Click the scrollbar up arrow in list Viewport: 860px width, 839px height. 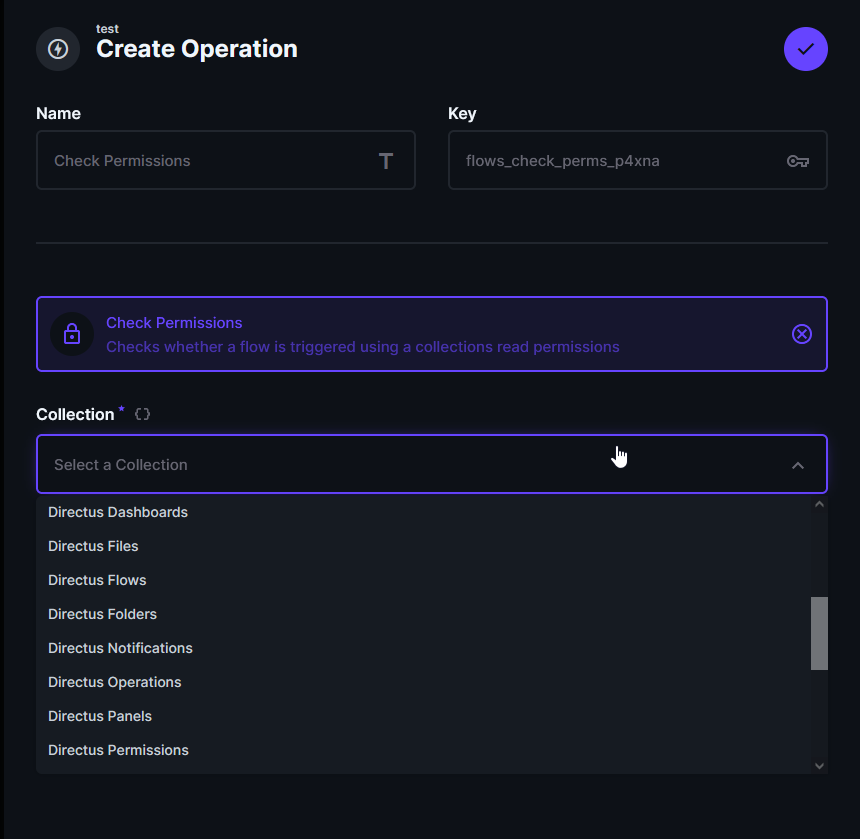819,504
